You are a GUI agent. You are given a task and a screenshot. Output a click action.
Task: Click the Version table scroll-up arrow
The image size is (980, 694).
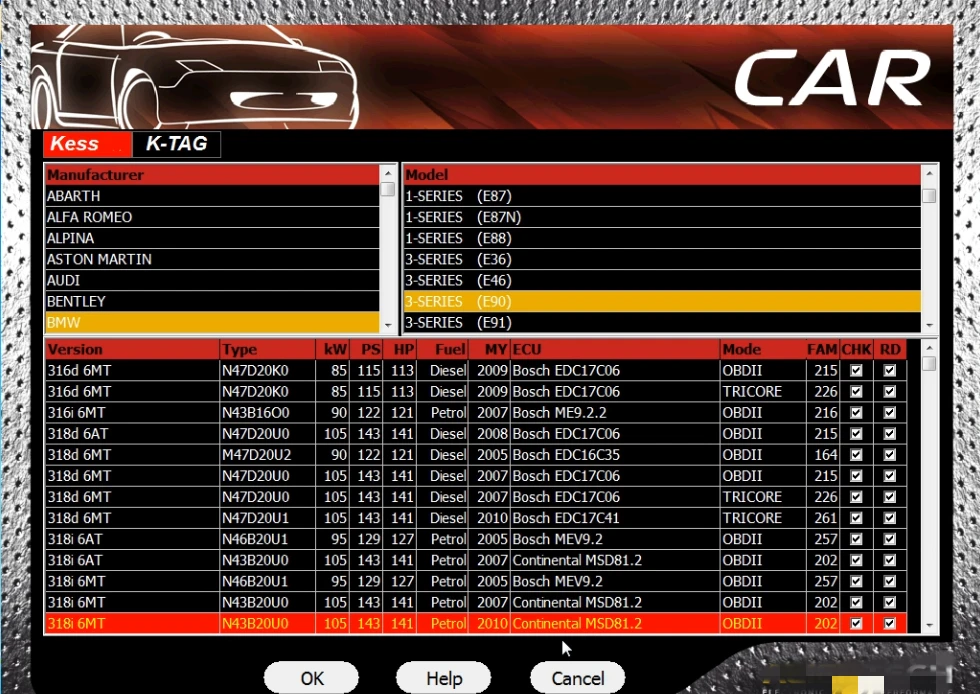[929, 347]
